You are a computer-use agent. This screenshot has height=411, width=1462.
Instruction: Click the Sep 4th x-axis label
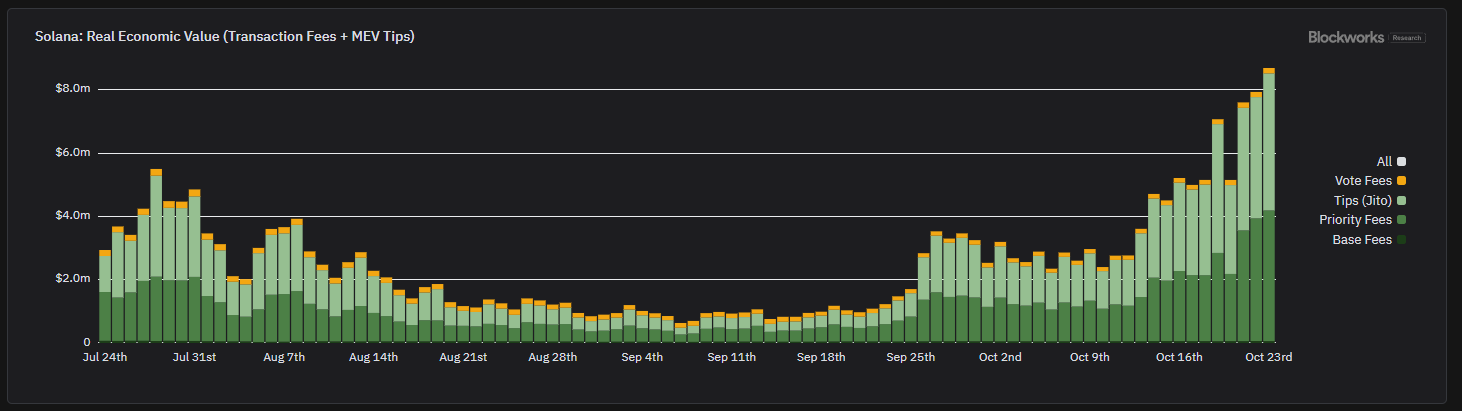(642, 357)
